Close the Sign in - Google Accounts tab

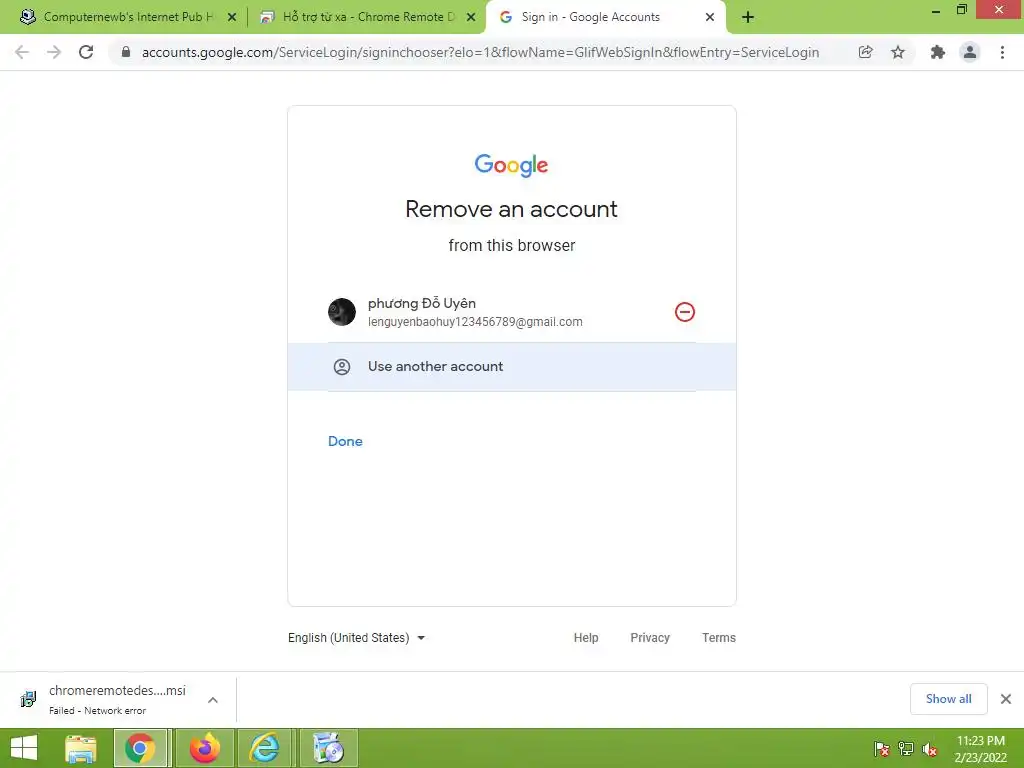point(710,18)
